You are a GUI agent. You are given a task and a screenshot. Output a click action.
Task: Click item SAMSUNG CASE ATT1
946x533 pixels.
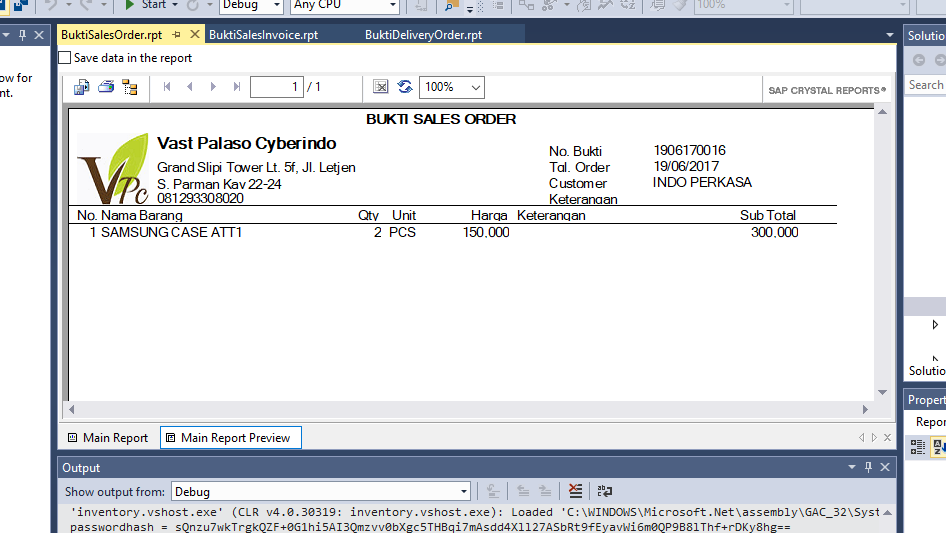click(171, 232)
